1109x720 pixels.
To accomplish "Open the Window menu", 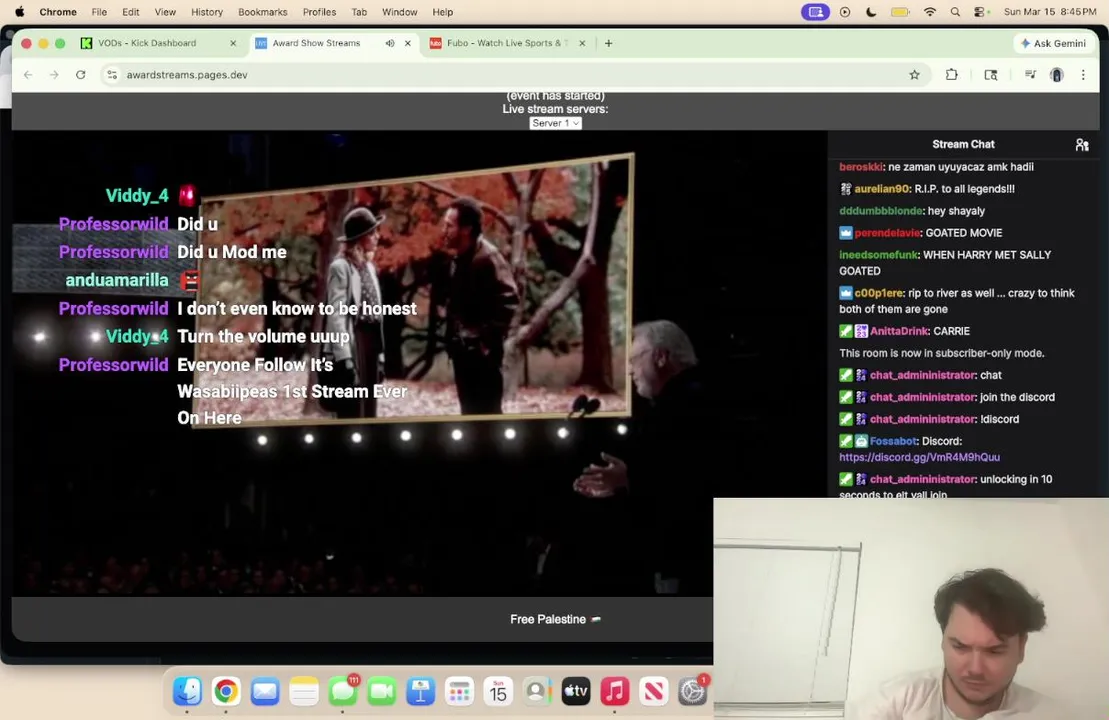I will tap(400, 12).
